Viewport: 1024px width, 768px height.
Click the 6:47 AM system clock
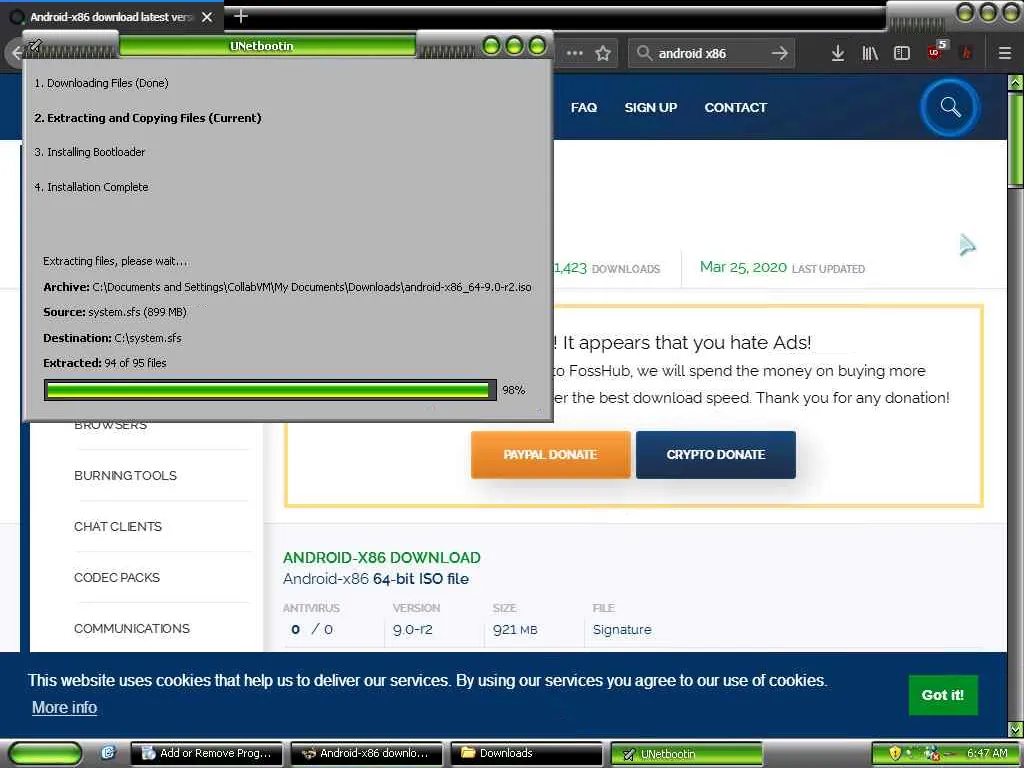[x=987, y=753]
